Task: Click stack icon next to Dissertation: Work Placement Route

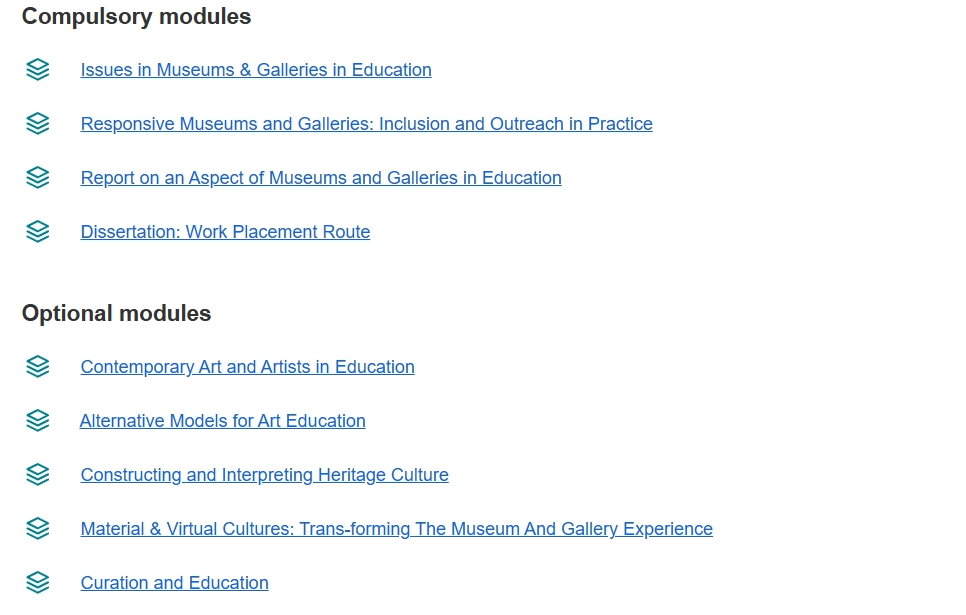Action: click(38, 232)
